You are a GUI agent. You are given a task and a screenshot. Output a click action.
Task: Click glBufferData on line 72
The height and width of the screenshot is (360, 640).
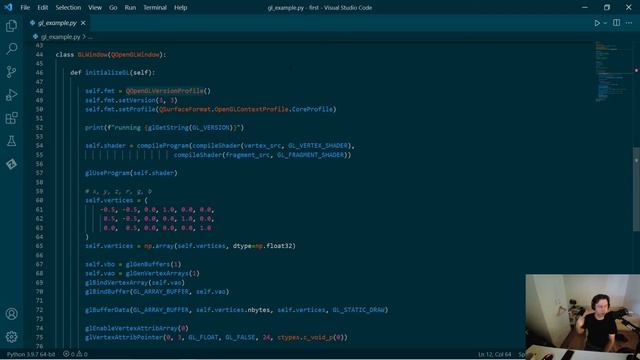tap(107, 310)
